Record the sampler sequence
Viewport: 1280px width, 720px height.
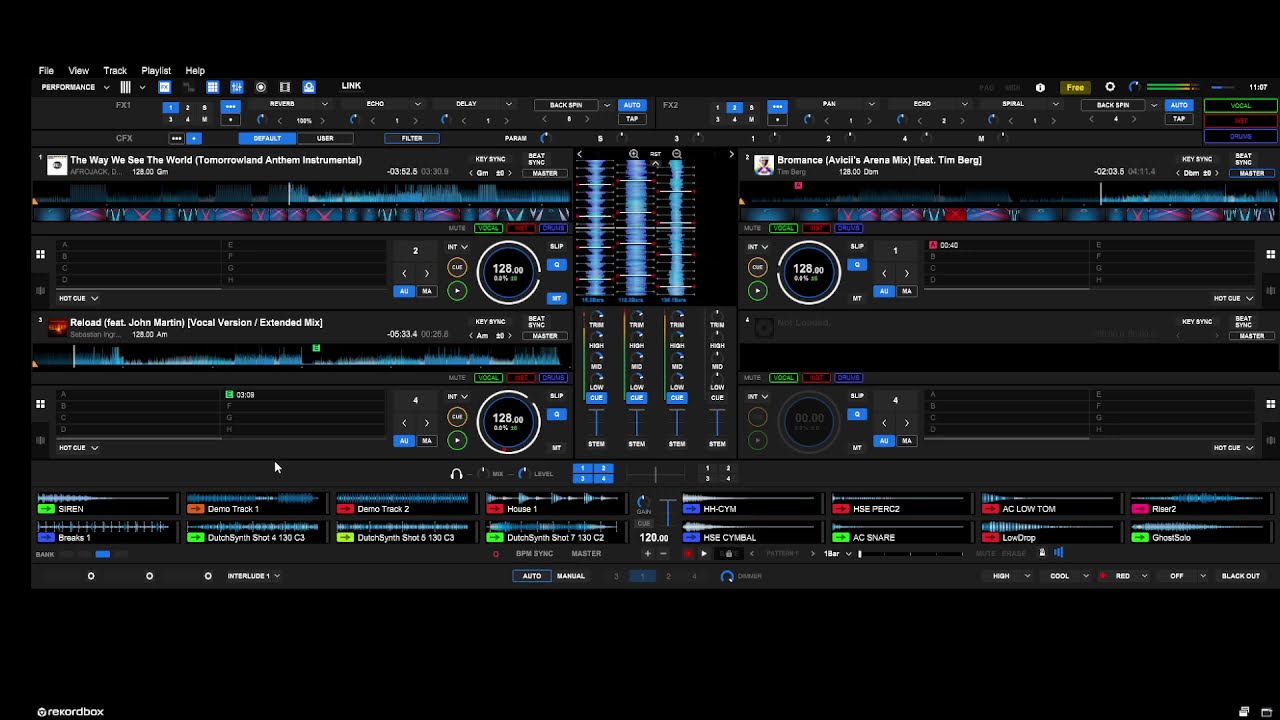(688, 553)
